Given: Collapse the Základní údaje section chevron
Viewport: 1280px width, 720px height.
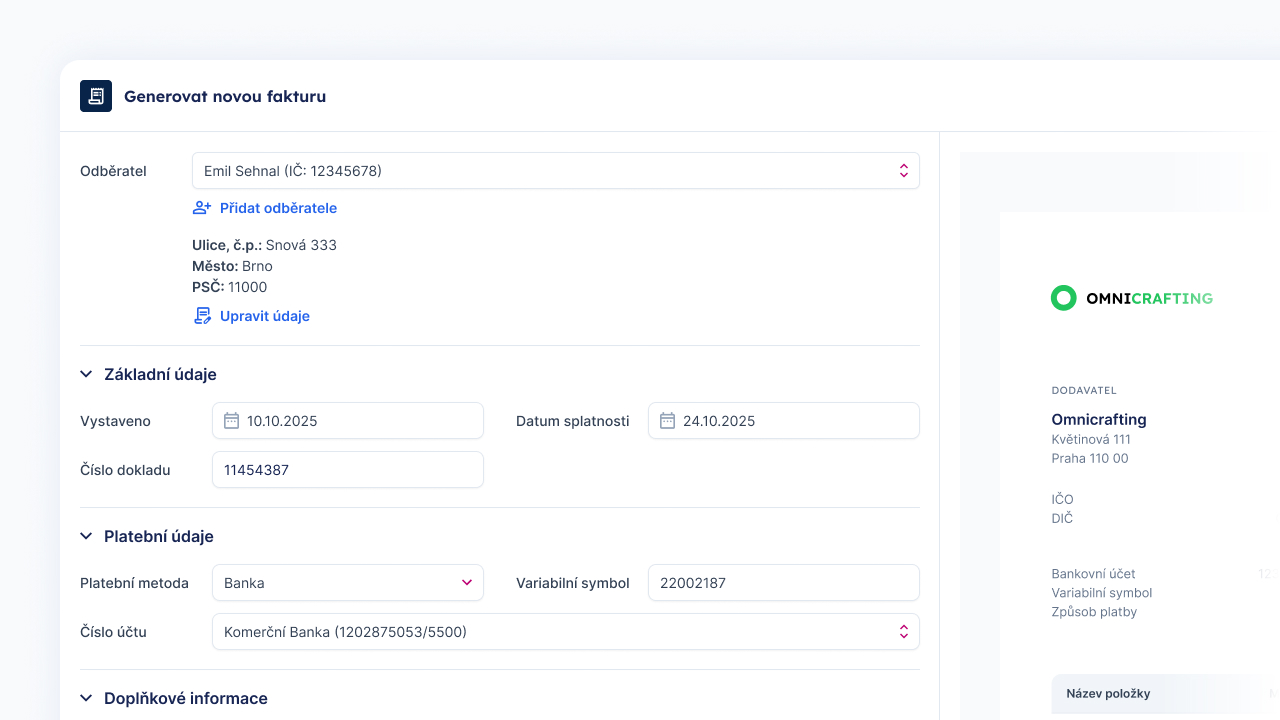Looking at the screenshot, I should [x=86, y=374].
